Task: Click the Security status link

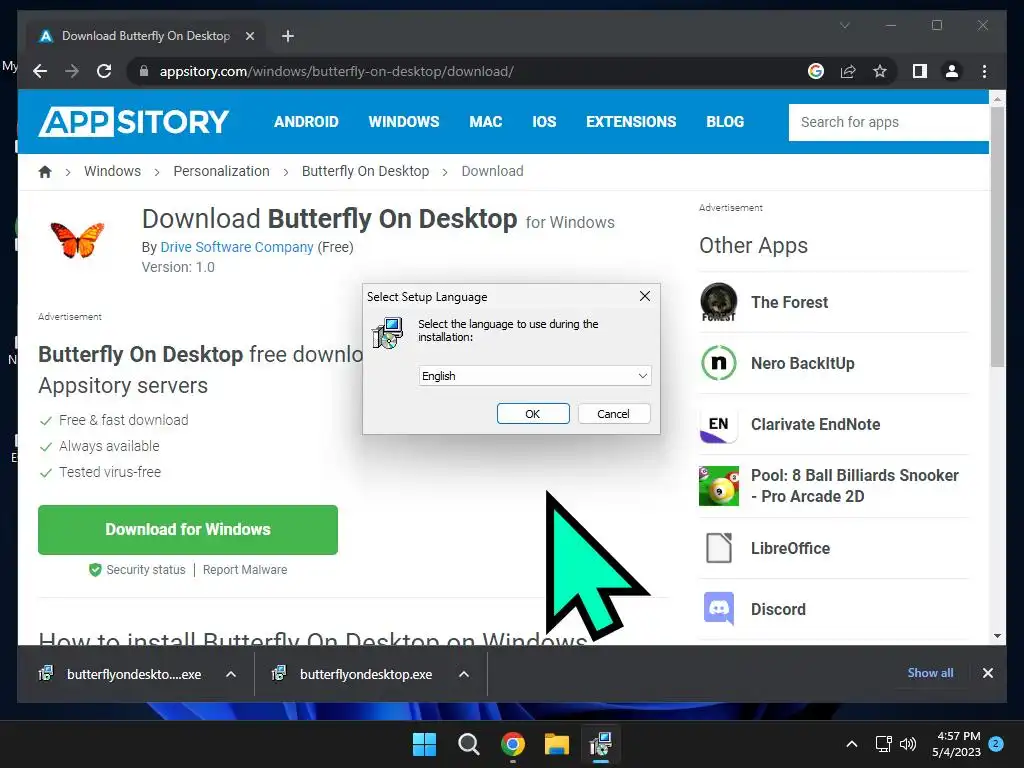Action: point(146,569)
